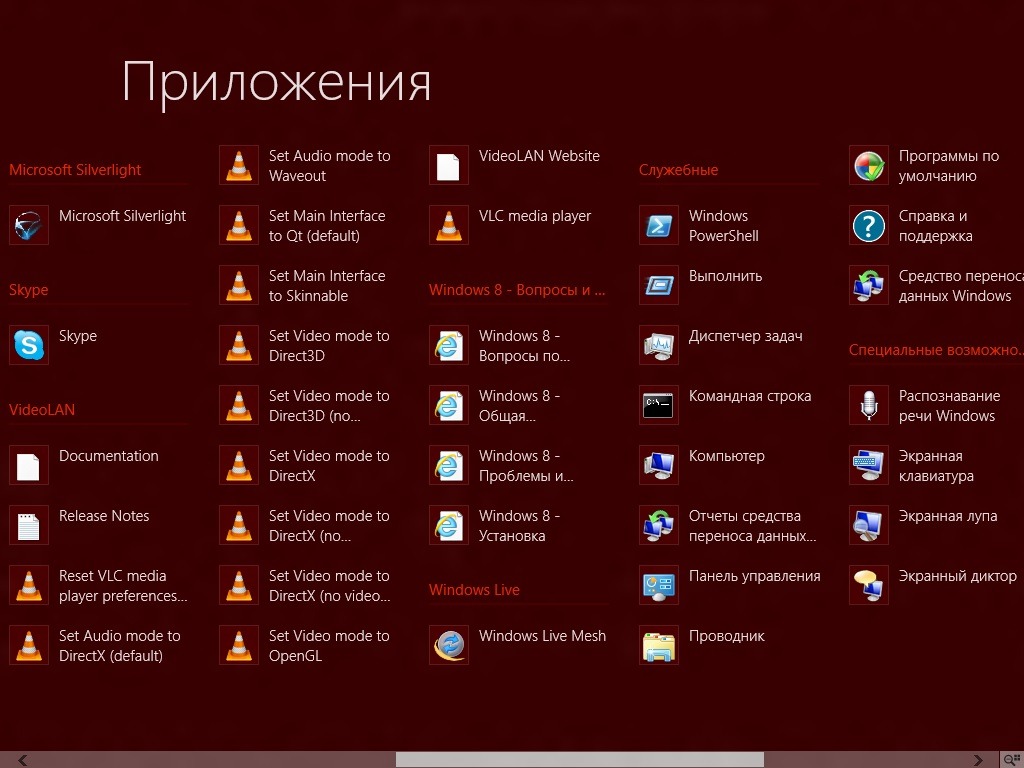Click Set Video mode to OpenGL icon

point(239,645)
